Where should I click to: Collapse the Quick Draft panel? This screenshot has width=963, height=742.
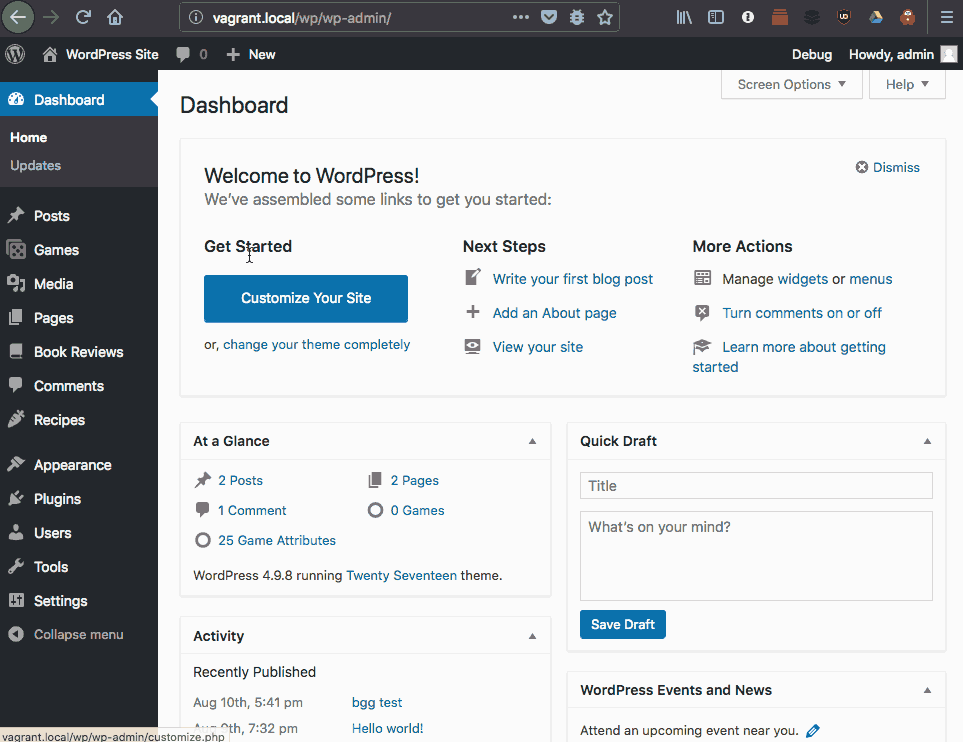click(927, 441)
